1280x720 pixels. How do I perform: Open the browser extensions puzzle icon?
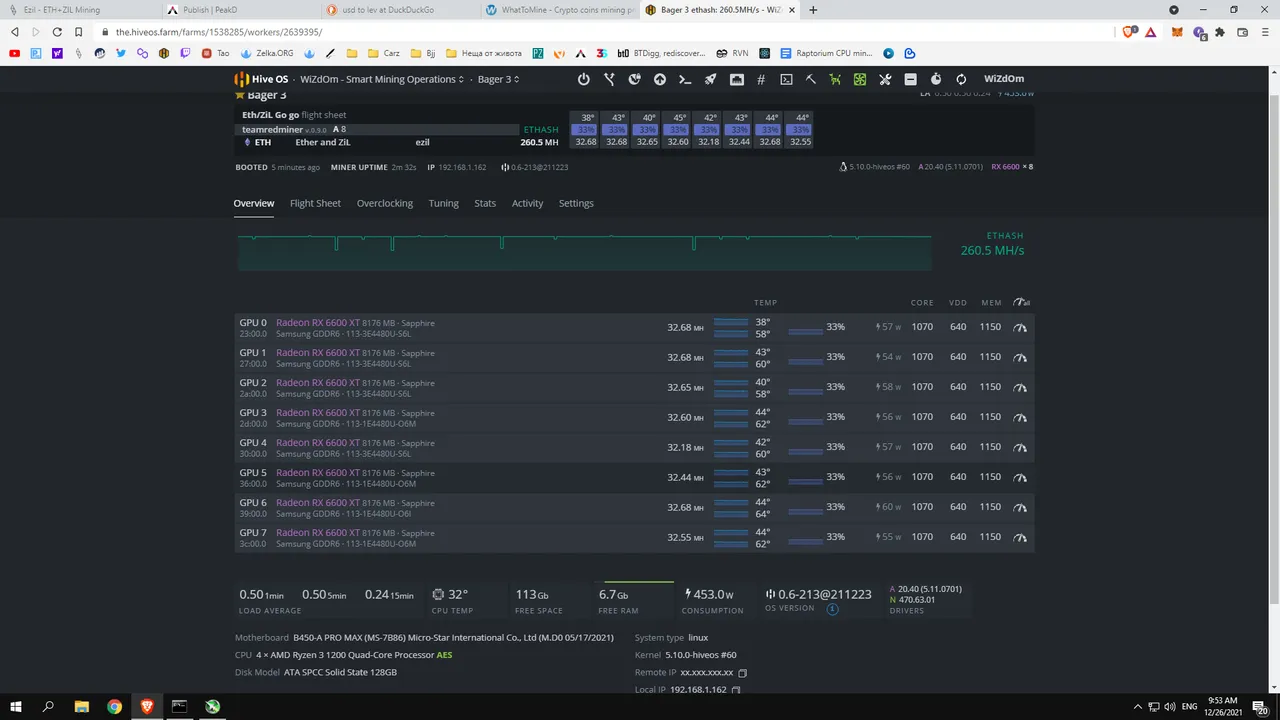coord(1221,32)
